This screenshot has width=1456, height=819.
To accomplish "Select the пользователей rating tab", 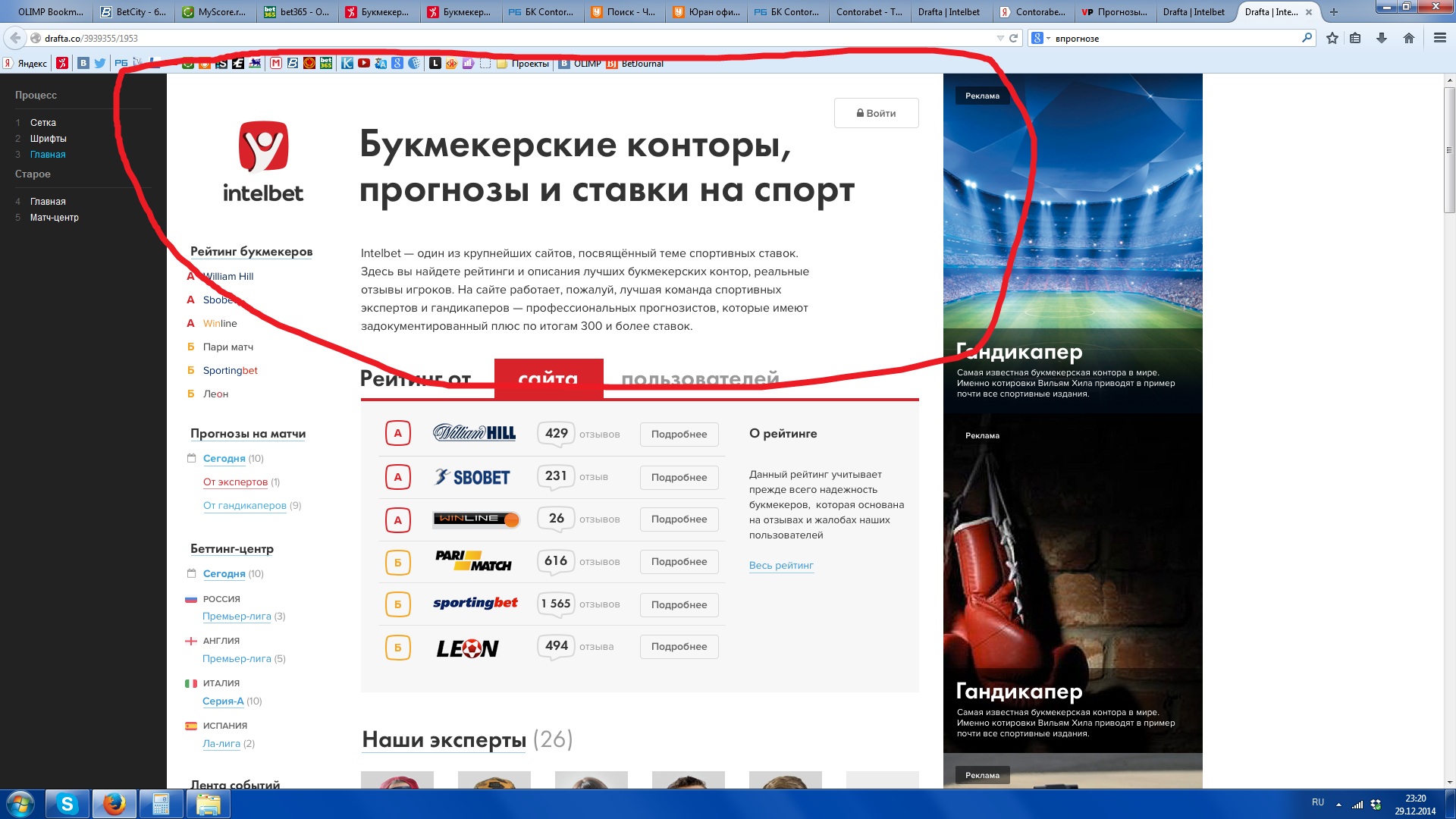I will [700, 378].
